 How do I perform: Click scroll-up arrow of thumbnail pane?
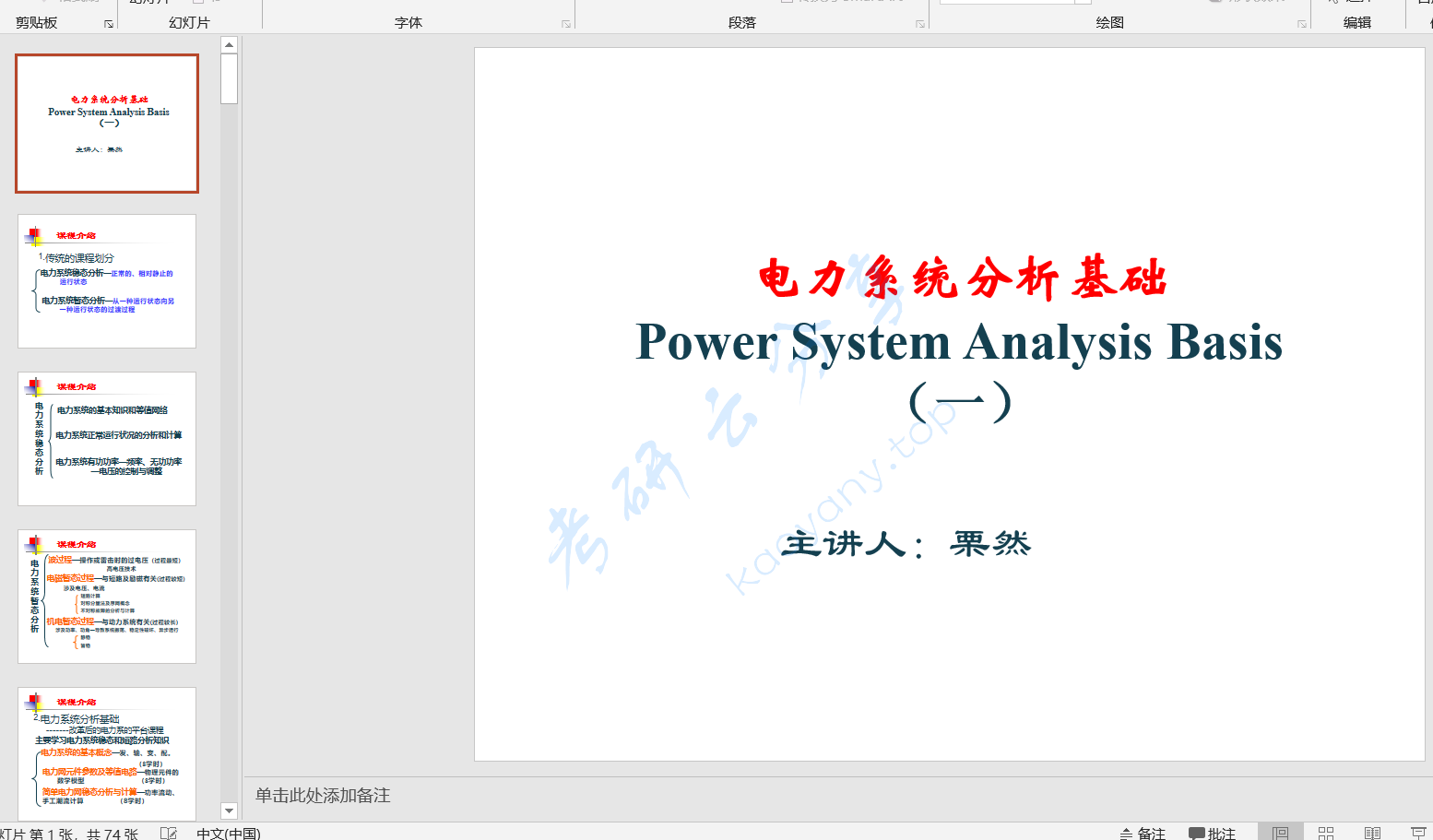point(230,44)
